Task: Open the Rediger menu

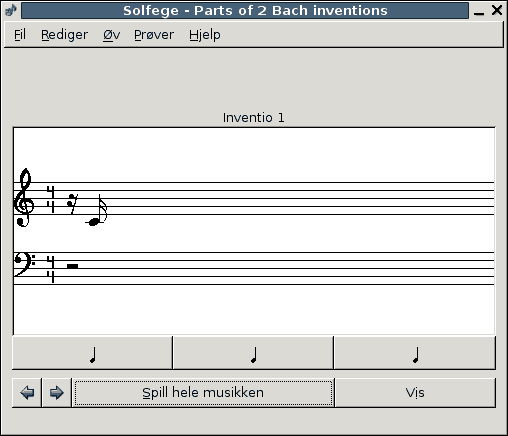Action: [64, 35]
